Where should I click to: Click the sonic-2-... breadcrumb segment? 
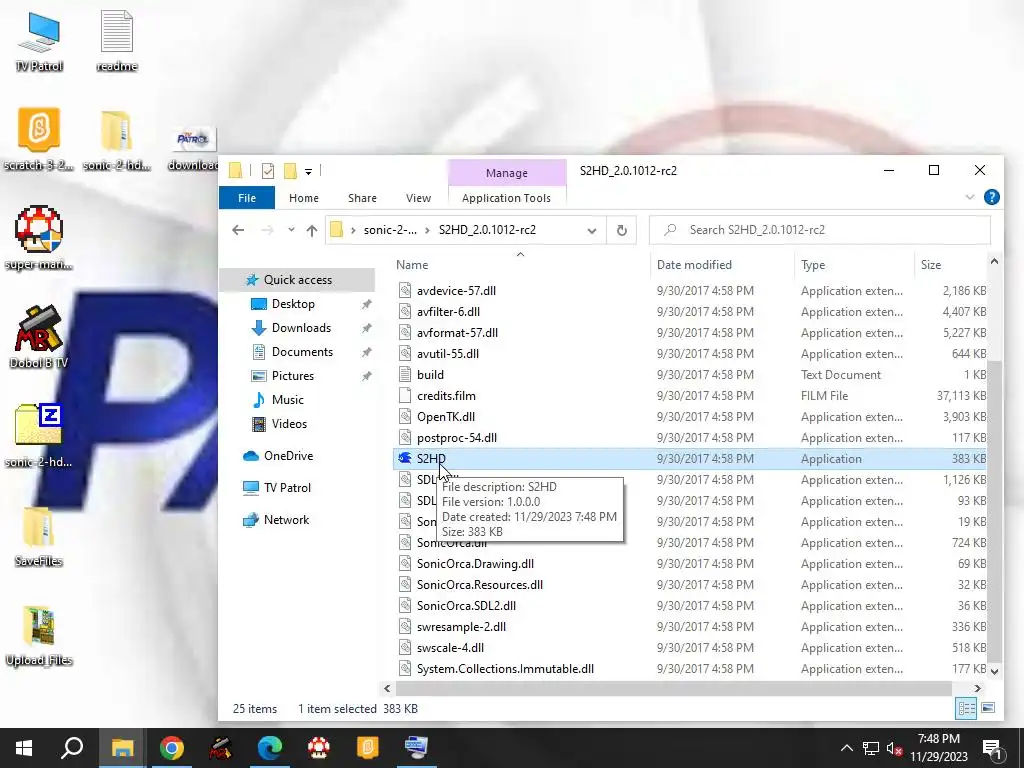coord(390,230)
